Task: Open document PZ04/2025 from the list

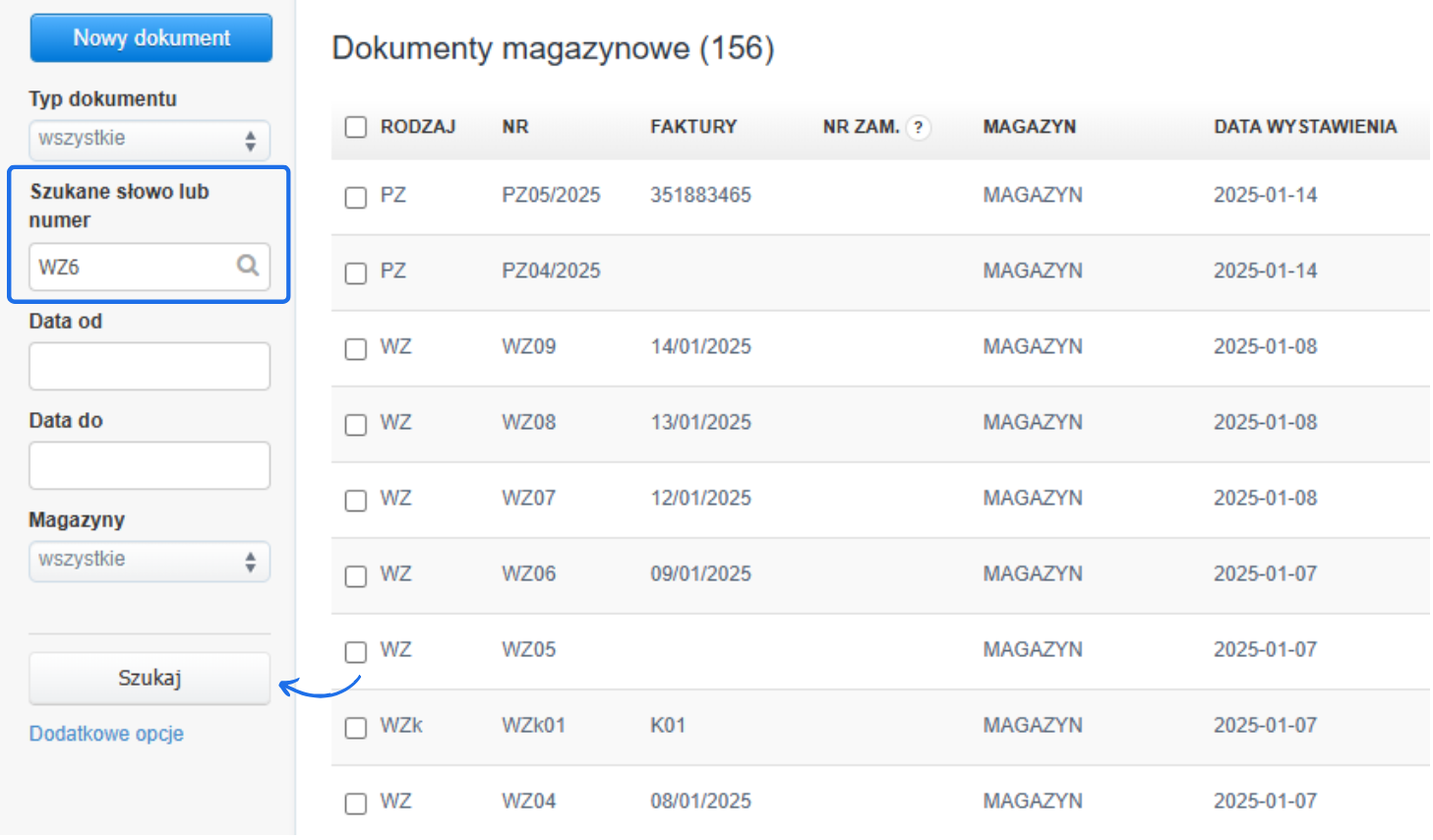Action: point(551,270)
